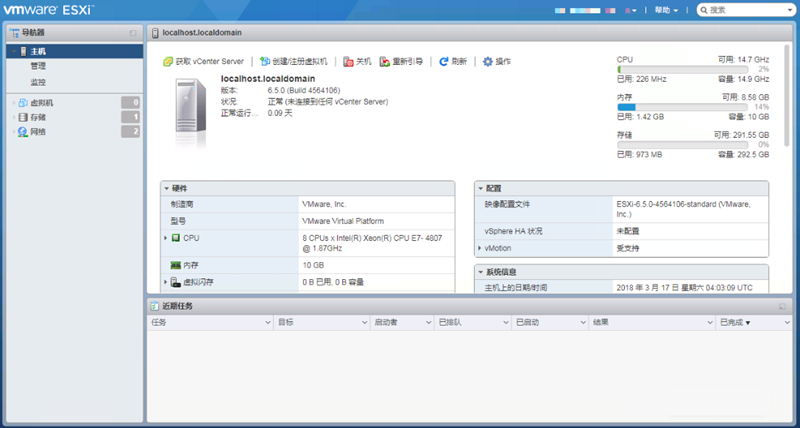Click the red Shut down (关机) icon

point(348,62)
